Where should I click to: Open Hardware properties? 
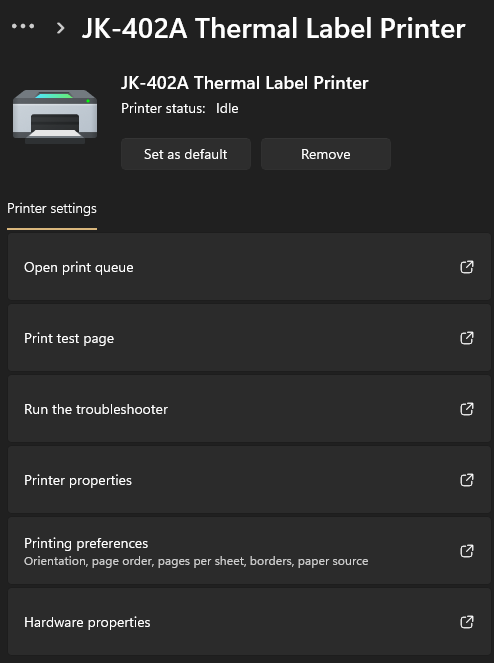[249, 622]
